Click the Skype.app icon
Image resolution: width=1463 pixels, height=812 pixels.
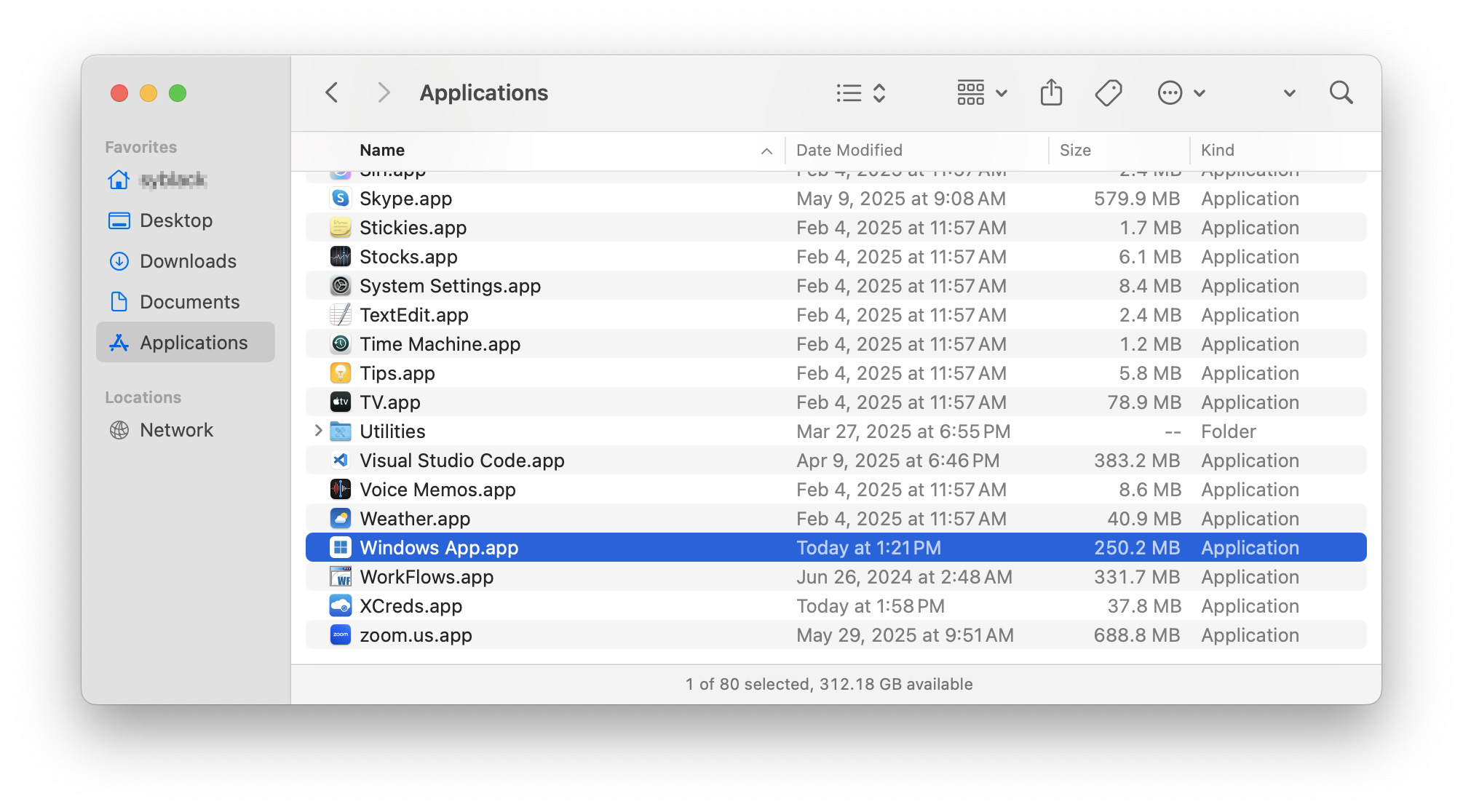pyautogui.click(x=340, y=198)
